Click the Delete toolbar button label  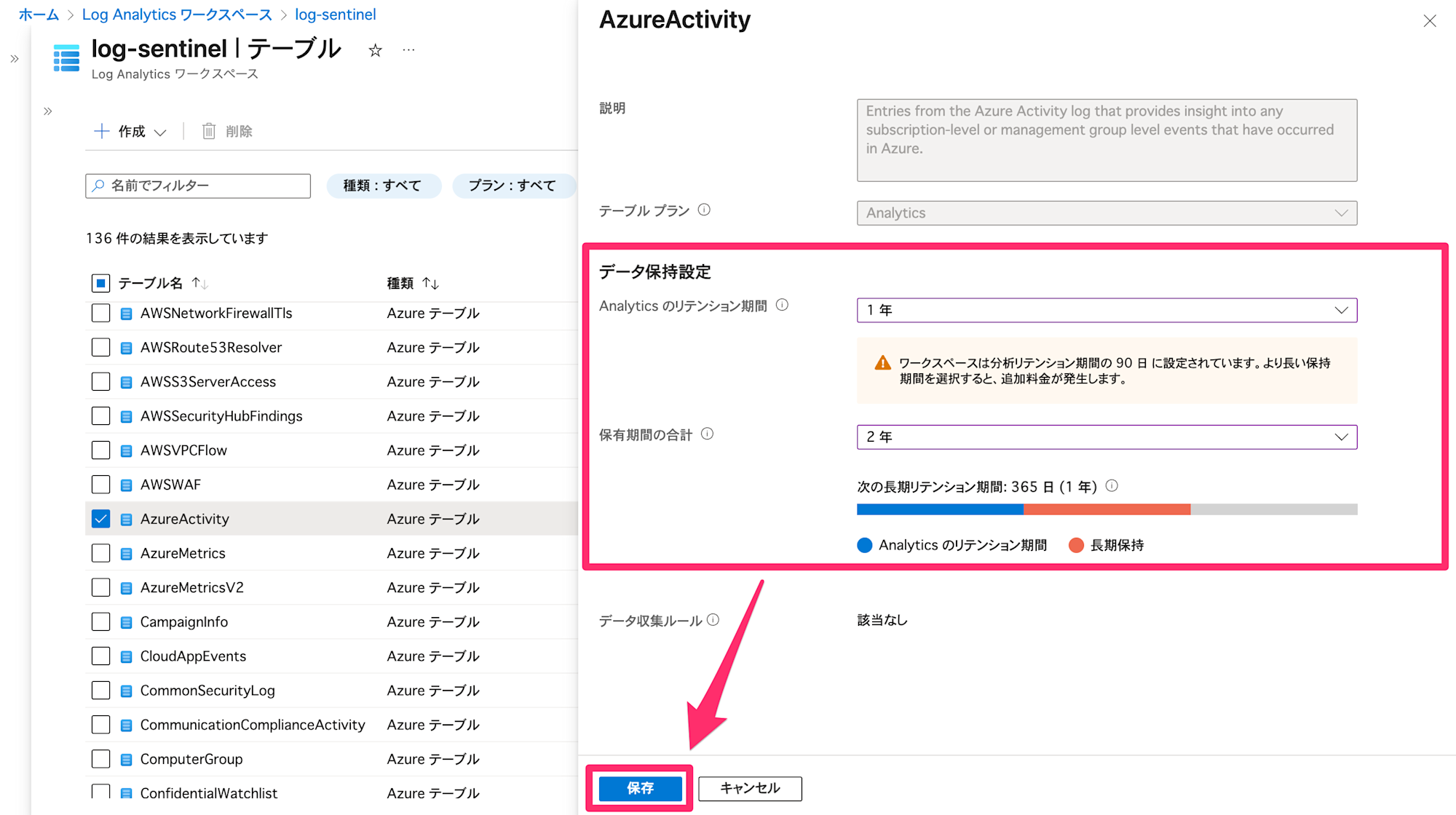(239, 131)
